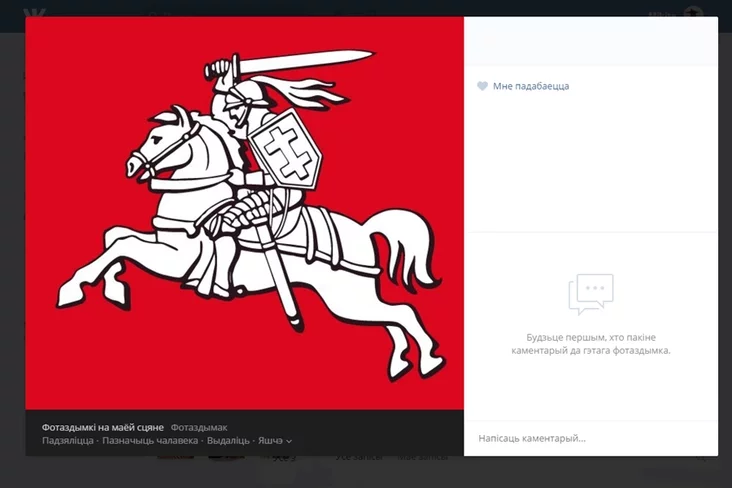Click the author header atop the right panel
The height and width of the screenshot is (488, 732).
(x=590, y=42)
